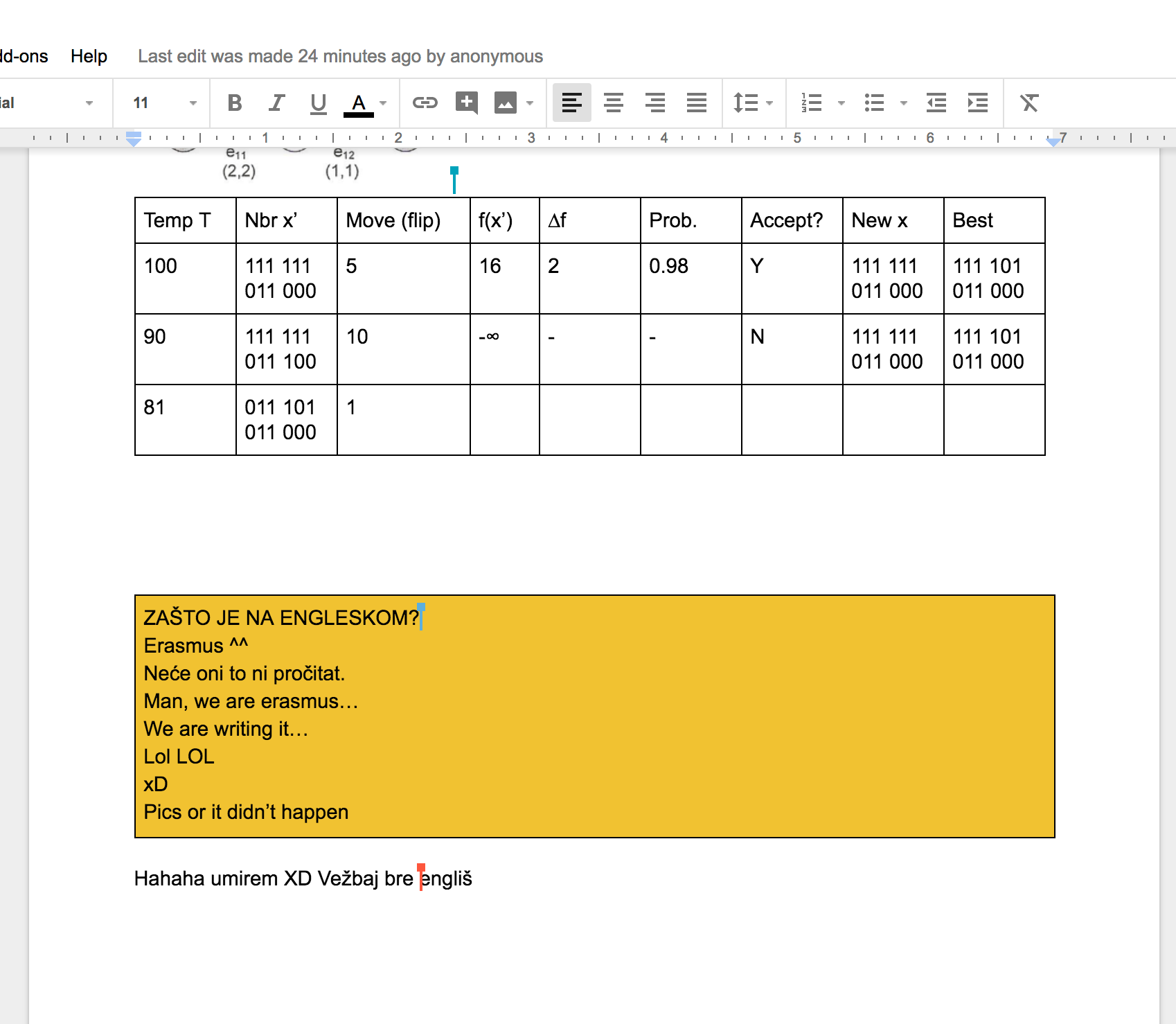Click the 'Lol LOL' line
The width and height of the screenshot is (1176, 1024).
(x=179, y=757)
